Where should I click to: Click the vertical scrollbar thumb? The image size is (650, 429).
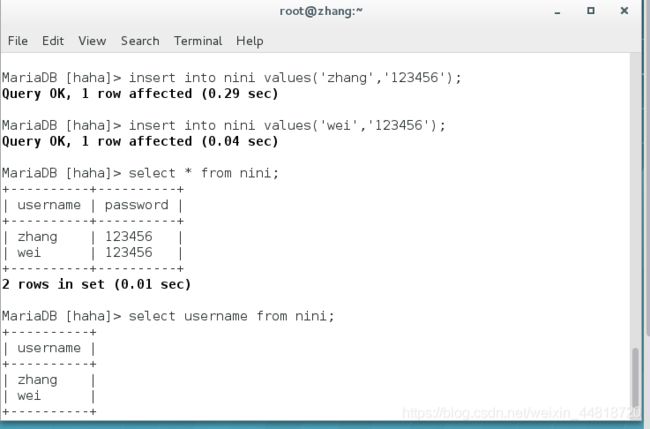[635, 378]
